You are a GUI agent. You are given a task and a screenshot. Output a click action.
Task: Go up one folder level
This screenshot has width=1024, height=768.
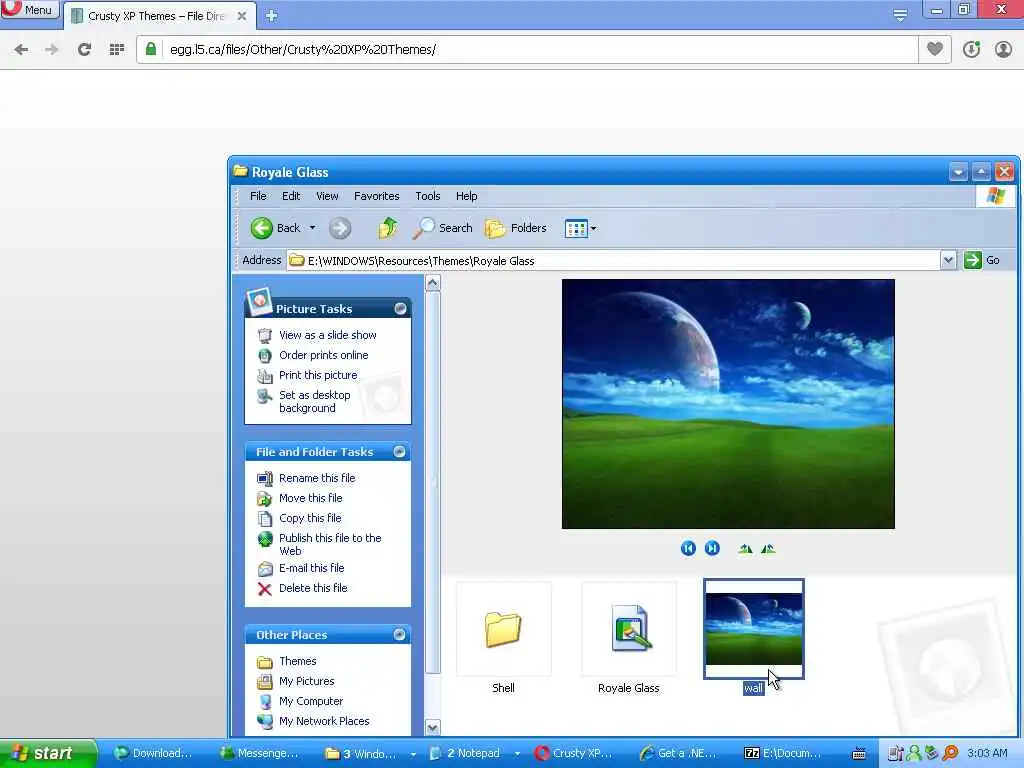pos(387,228)
